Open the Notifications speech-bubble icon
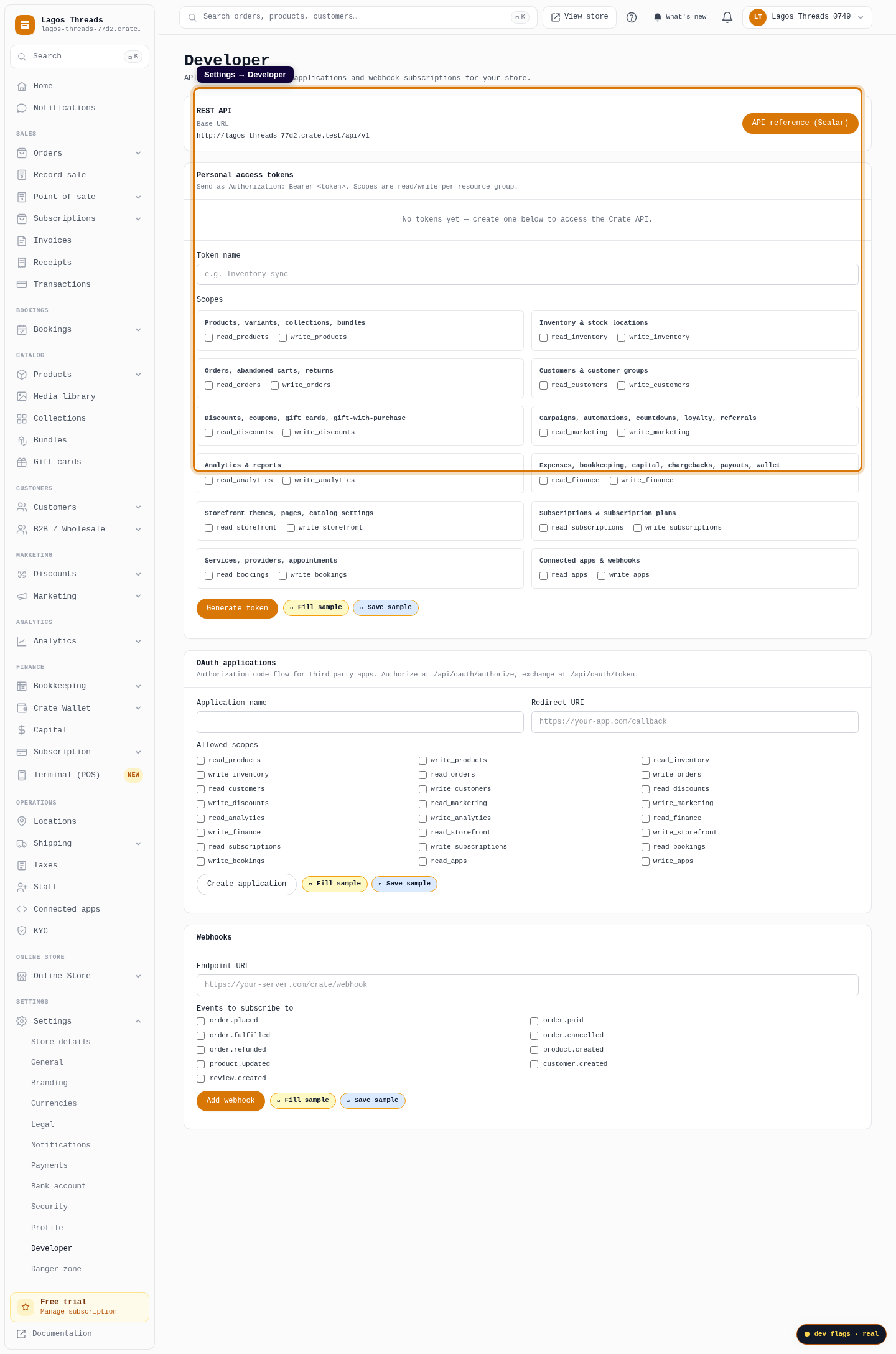The width and height of the screenshot is (896, 1354). (x=22, y=108)
